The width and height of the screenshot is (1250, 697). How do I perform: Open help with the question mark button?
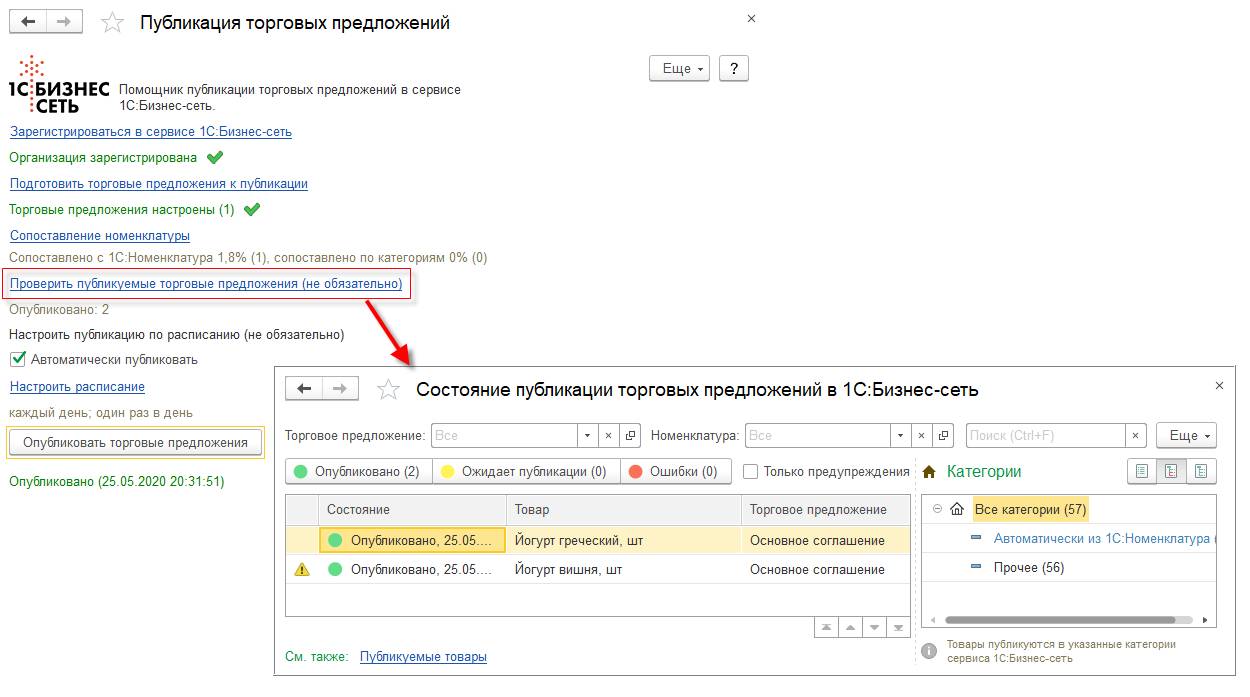734,68
